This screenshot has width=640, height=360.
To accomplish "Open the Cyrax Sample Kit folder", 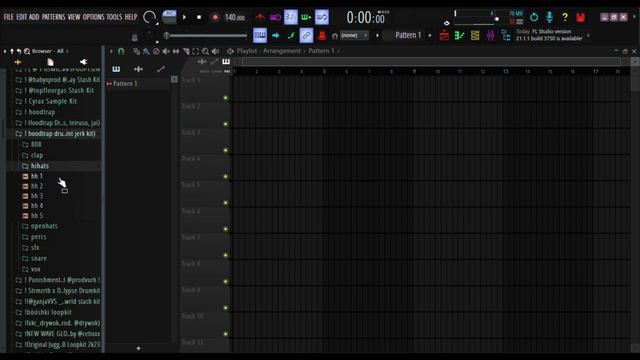I will 53,101.
